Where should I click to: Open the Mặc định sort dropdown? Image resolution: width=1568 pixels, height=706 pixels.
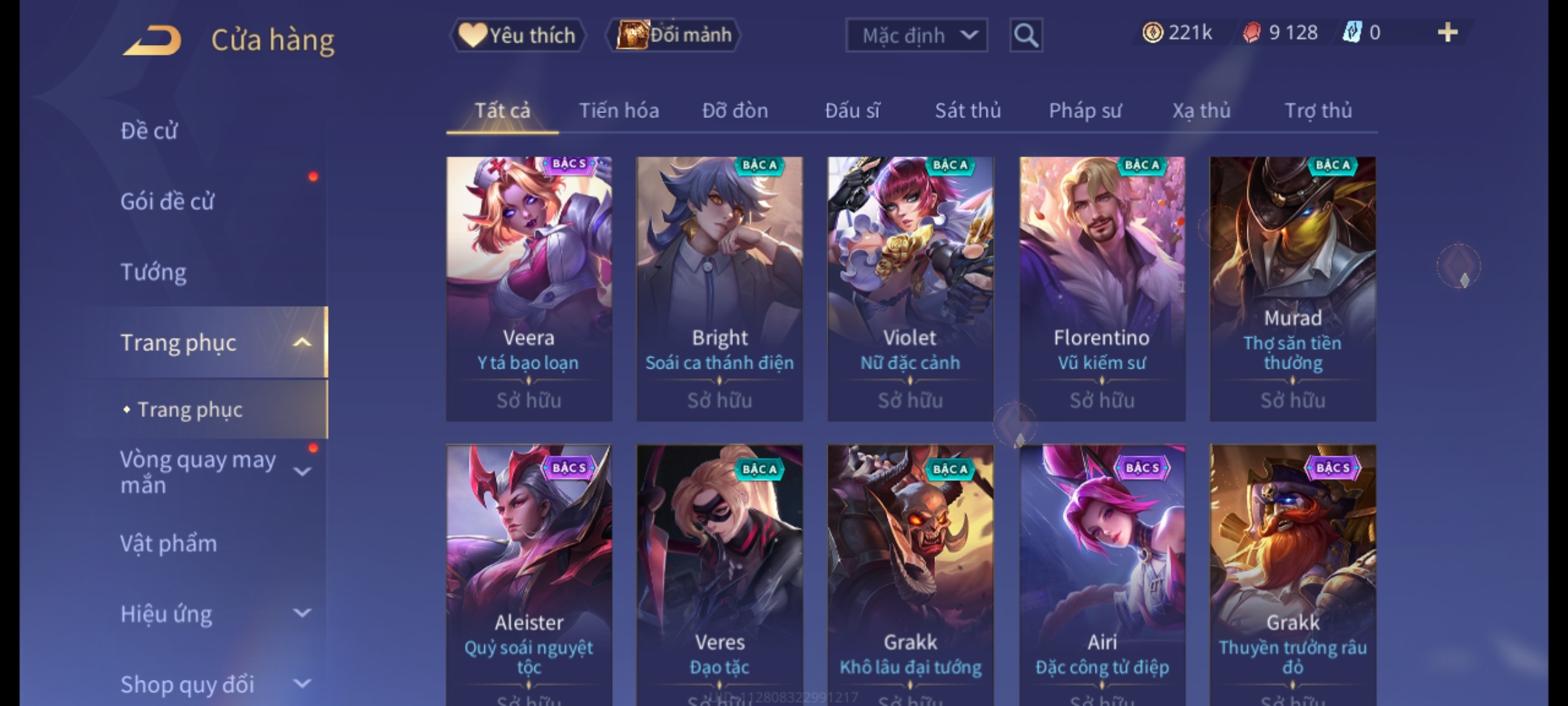tap(916, 35)
